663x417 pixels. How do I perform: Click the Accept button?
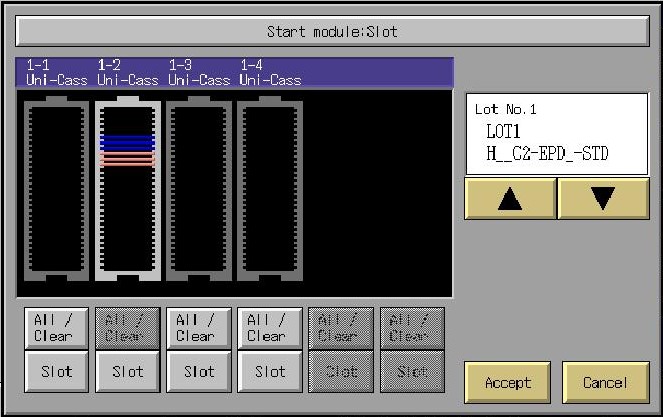pos(508,382)
